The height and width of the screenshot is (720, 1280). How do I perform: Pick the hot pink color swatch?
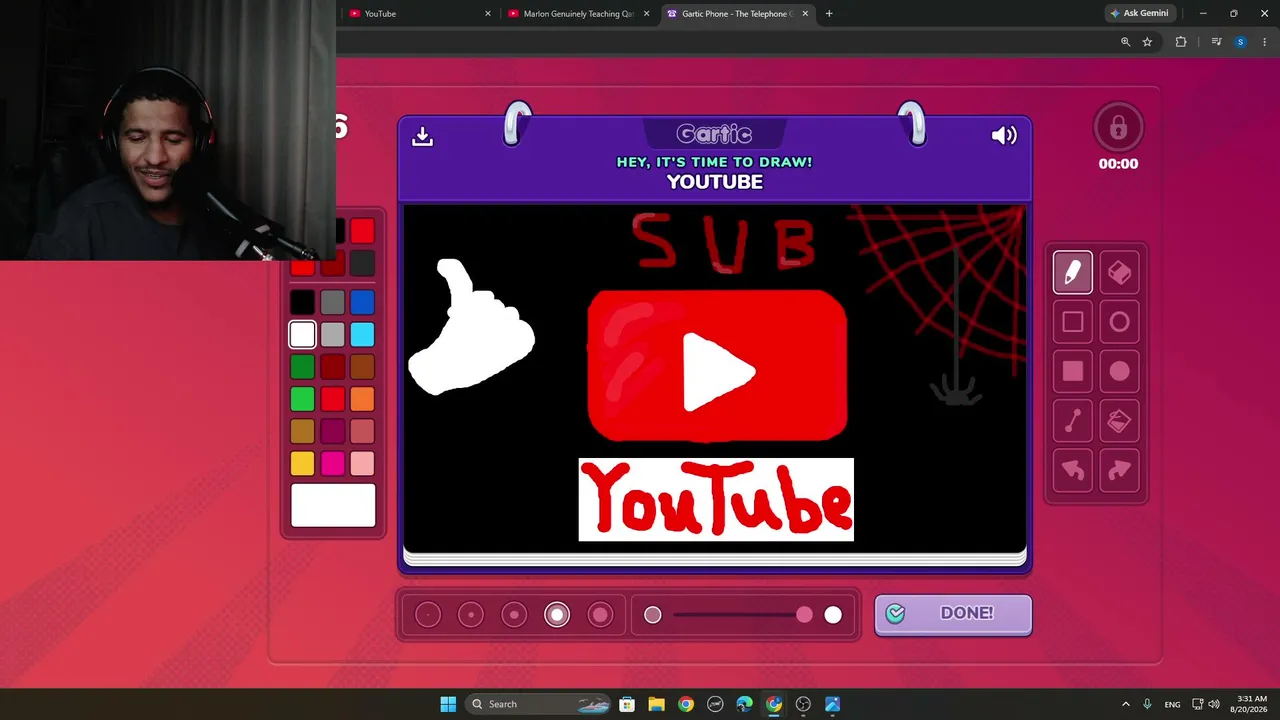click(333, 463)
